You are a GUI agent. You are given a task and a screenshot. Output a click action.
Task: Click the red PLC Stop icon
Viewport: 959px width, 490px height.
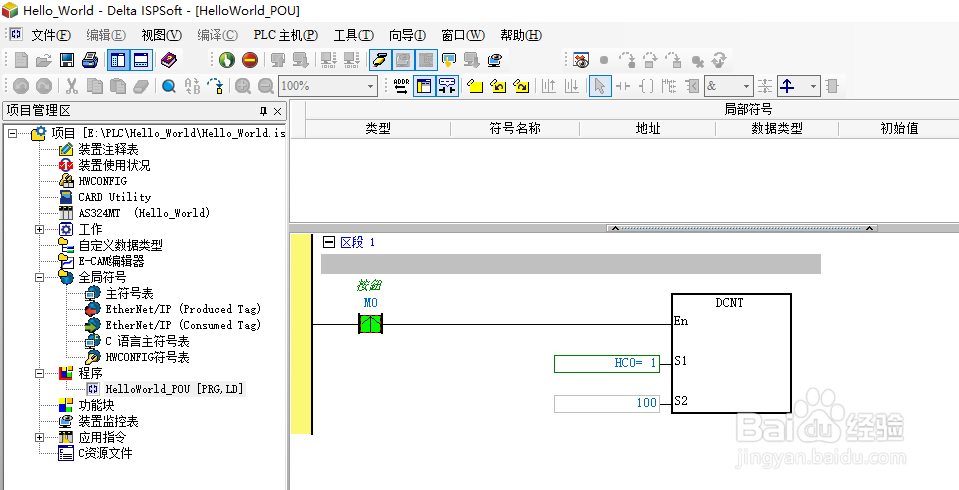(x=250, y=60)
